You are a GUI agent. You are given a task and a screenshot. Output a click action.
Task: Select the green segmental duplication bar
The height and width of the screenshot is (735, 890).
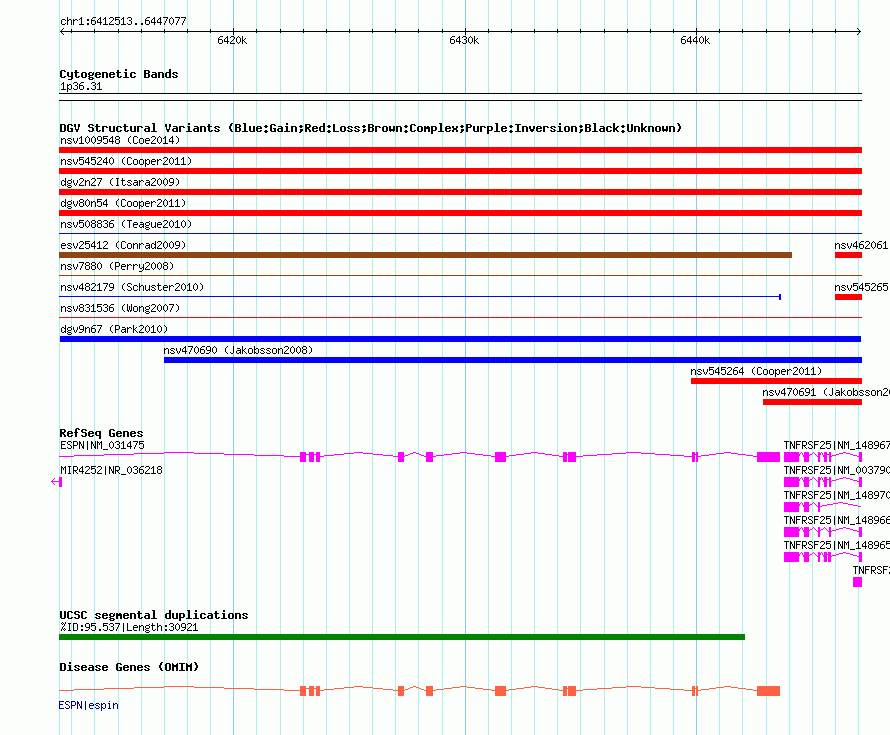402,637
